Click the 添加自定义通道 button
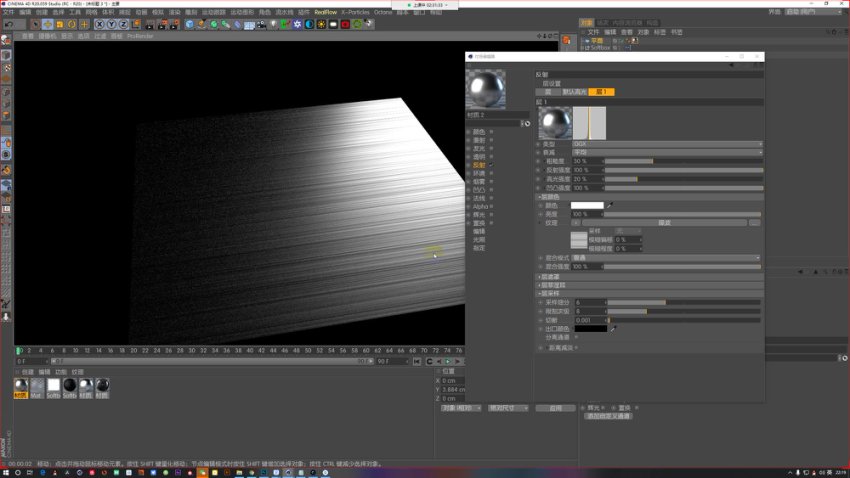Viewport: 850px width, 478px height. click(x=608, y=416)
